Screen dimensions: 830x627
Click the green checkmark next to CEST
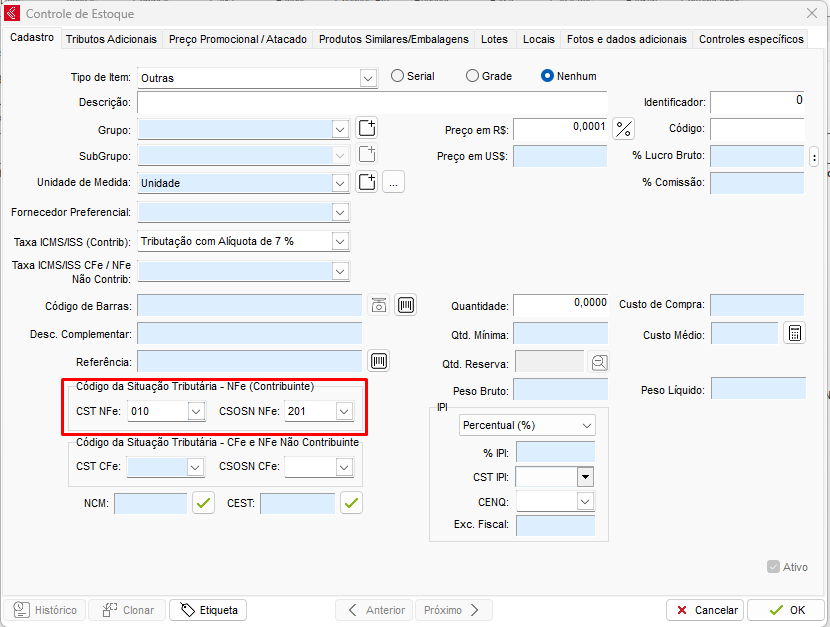351,503
